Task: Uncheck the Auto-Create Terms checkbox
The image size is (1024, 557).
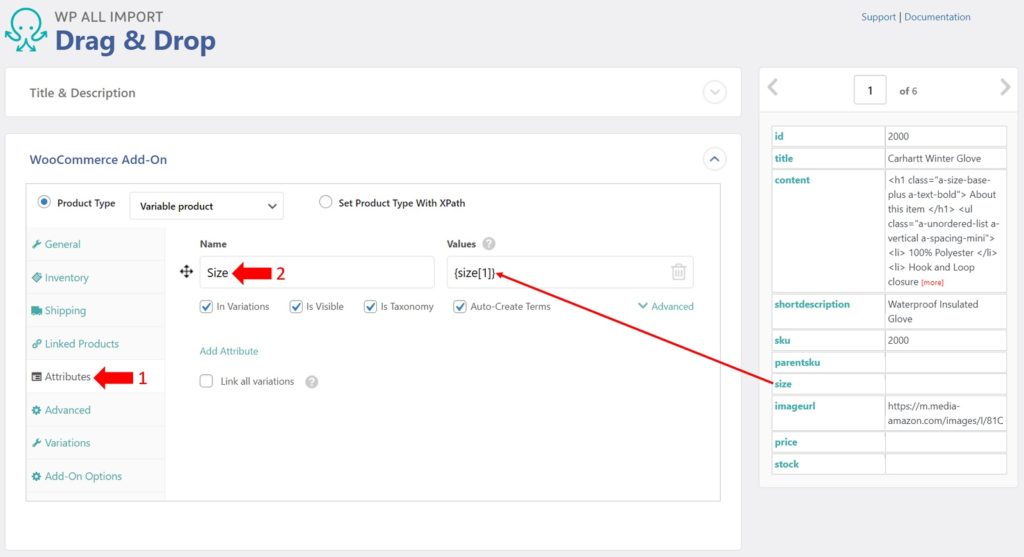Action: tap(460, 306)
